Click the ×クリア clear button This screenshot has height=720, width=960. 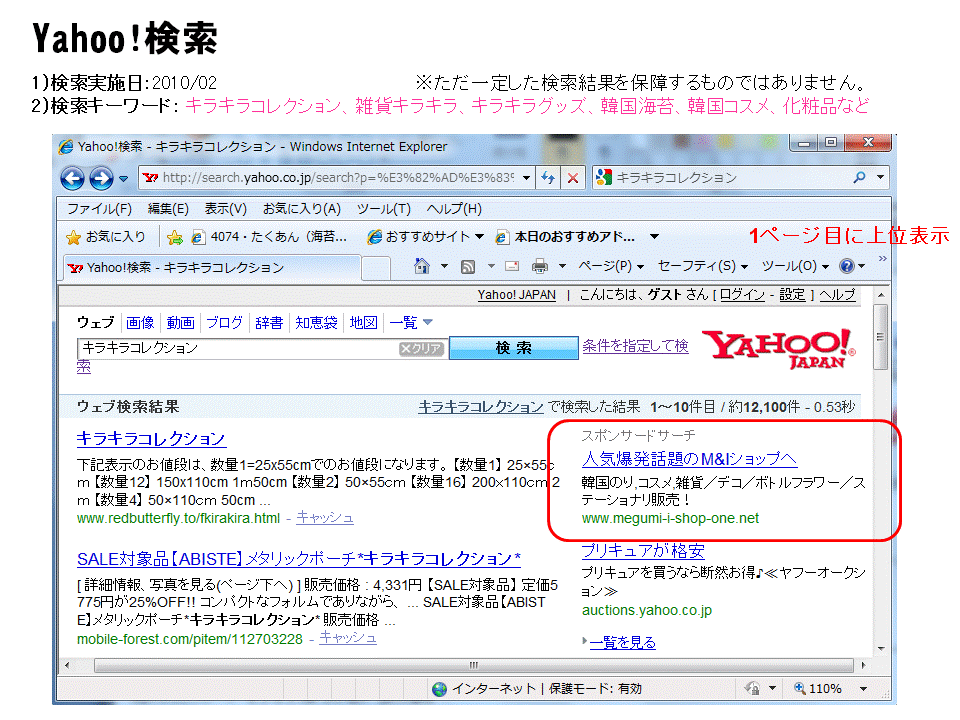(421, 349)
